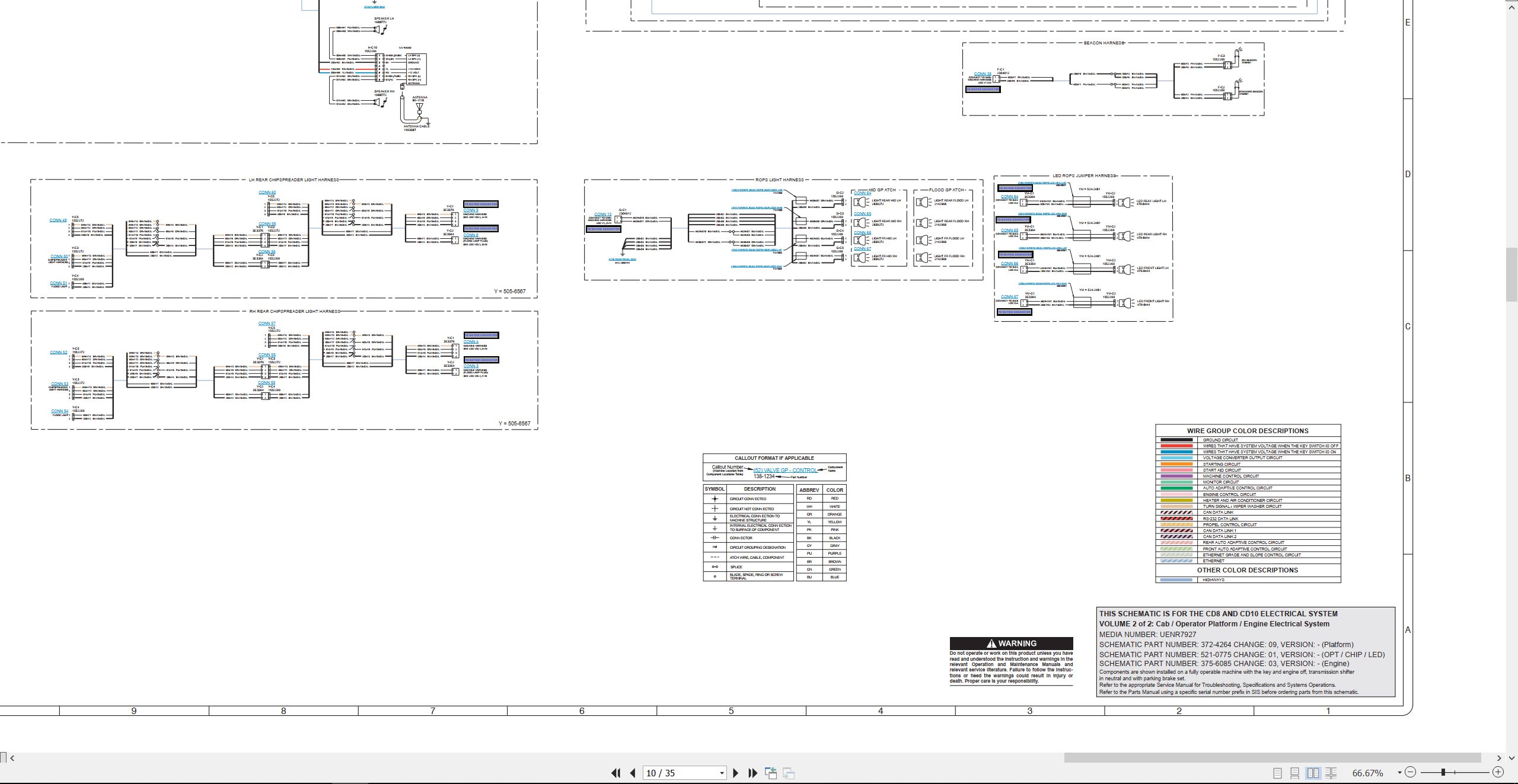Image resolution: width=1518 pixels, height=784 pixels.
Task: Click the 66.67% zoom value
Action: 1367,773
